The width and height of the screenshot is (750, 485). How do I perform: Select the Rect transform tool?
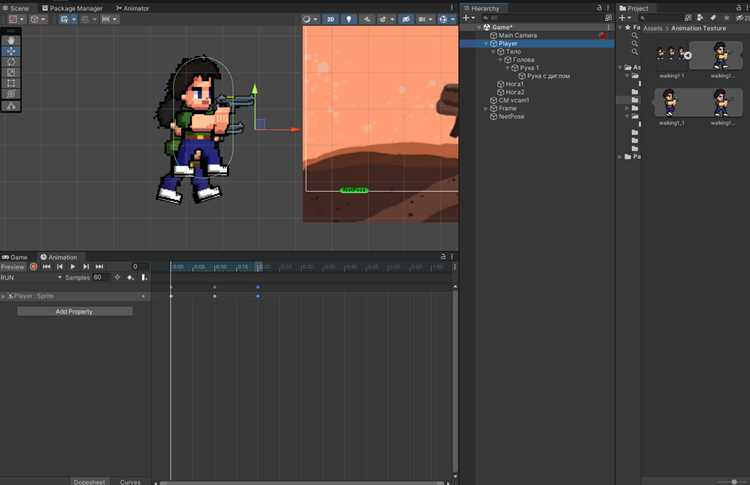[x=11, y=84]
